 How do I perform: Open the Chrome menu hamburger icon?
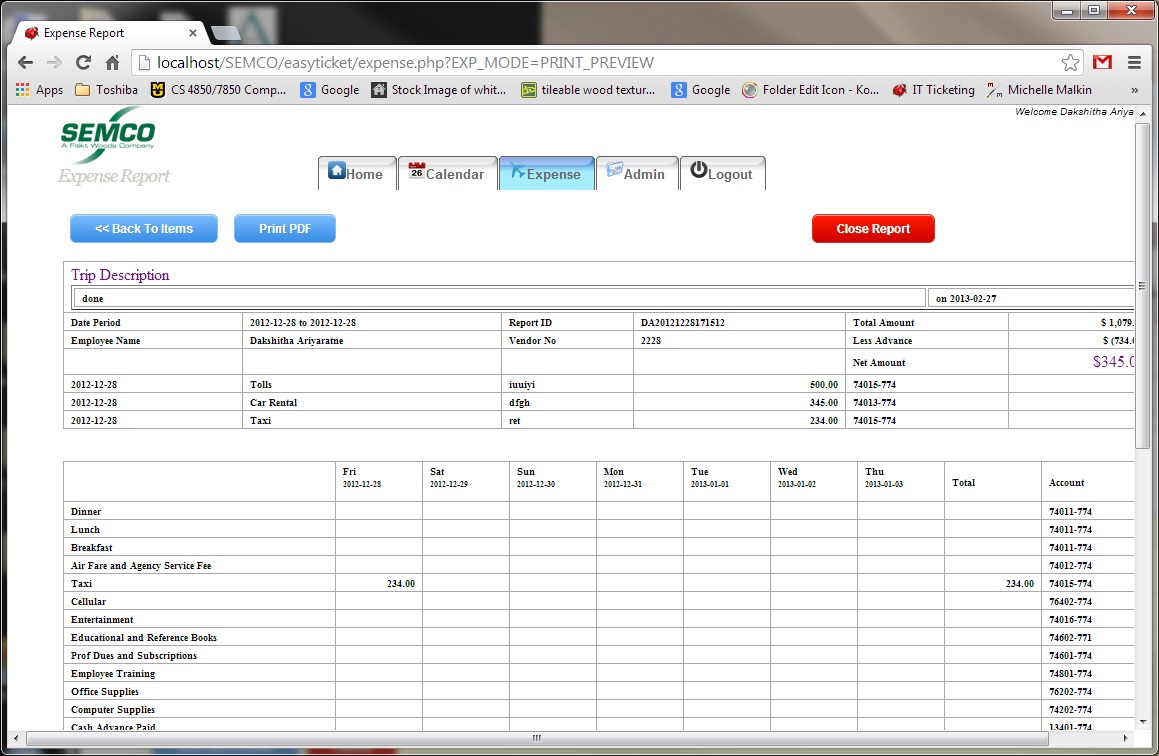pyautogui.click(x=1134, y=62)
